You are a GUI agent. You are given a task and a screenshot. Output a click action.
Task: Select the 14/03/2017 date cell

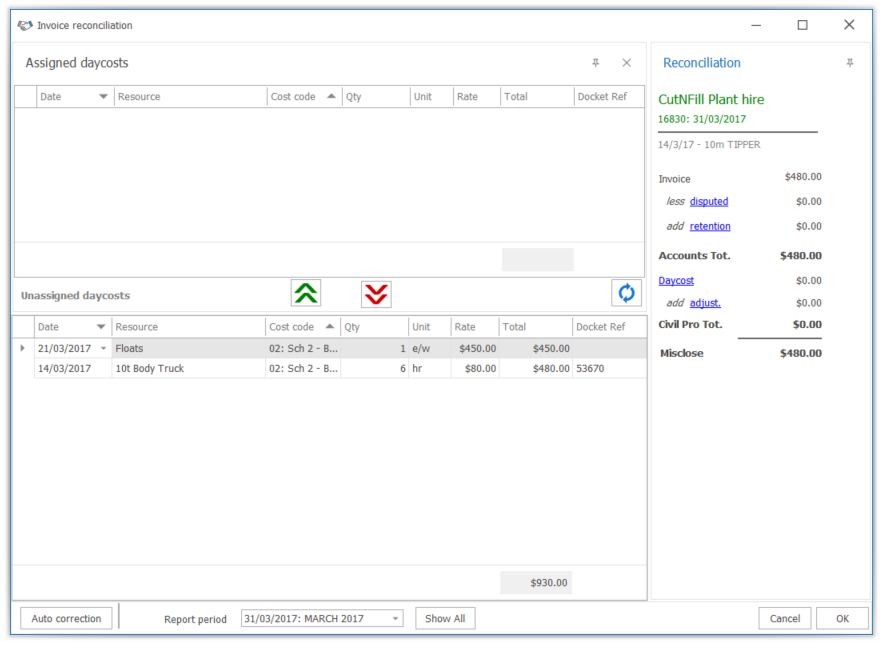pos(73,368)
